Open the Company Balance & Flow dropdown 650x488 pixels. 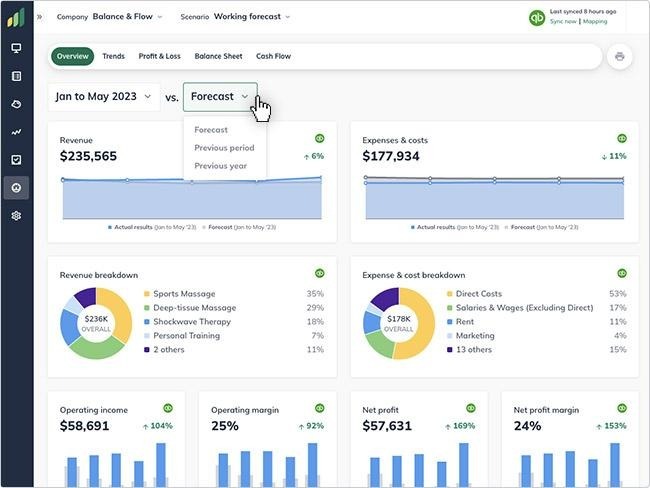click(x=109, y=17)
